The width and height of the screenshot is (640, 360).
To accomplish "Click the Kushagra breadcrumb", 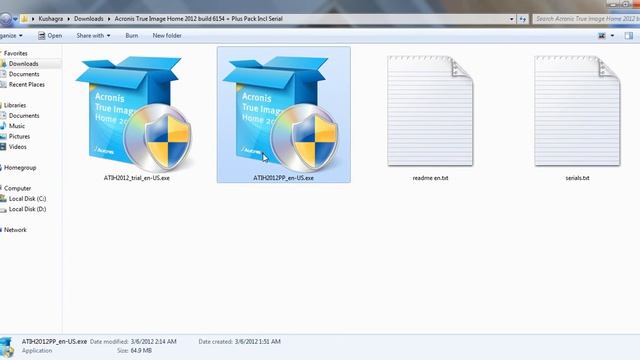I will pos(51,19).
